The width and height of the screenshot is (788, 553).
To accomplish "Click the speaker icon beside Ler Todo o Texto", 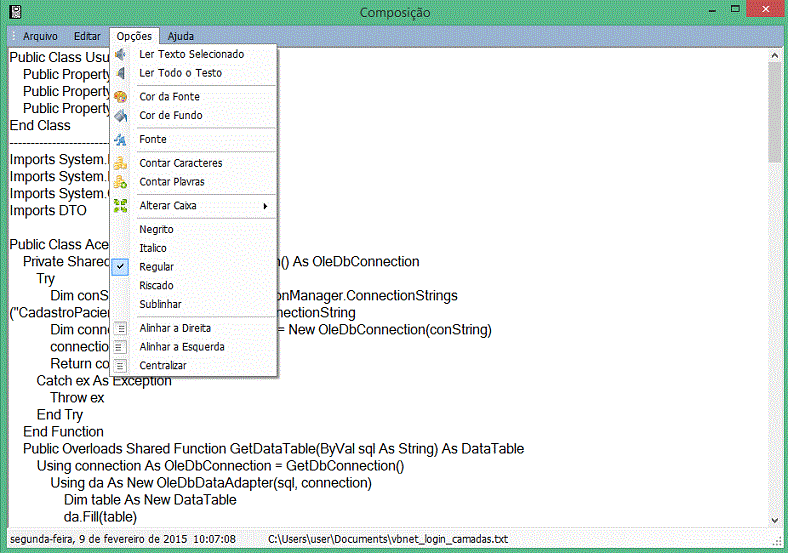I will [121, 73].
